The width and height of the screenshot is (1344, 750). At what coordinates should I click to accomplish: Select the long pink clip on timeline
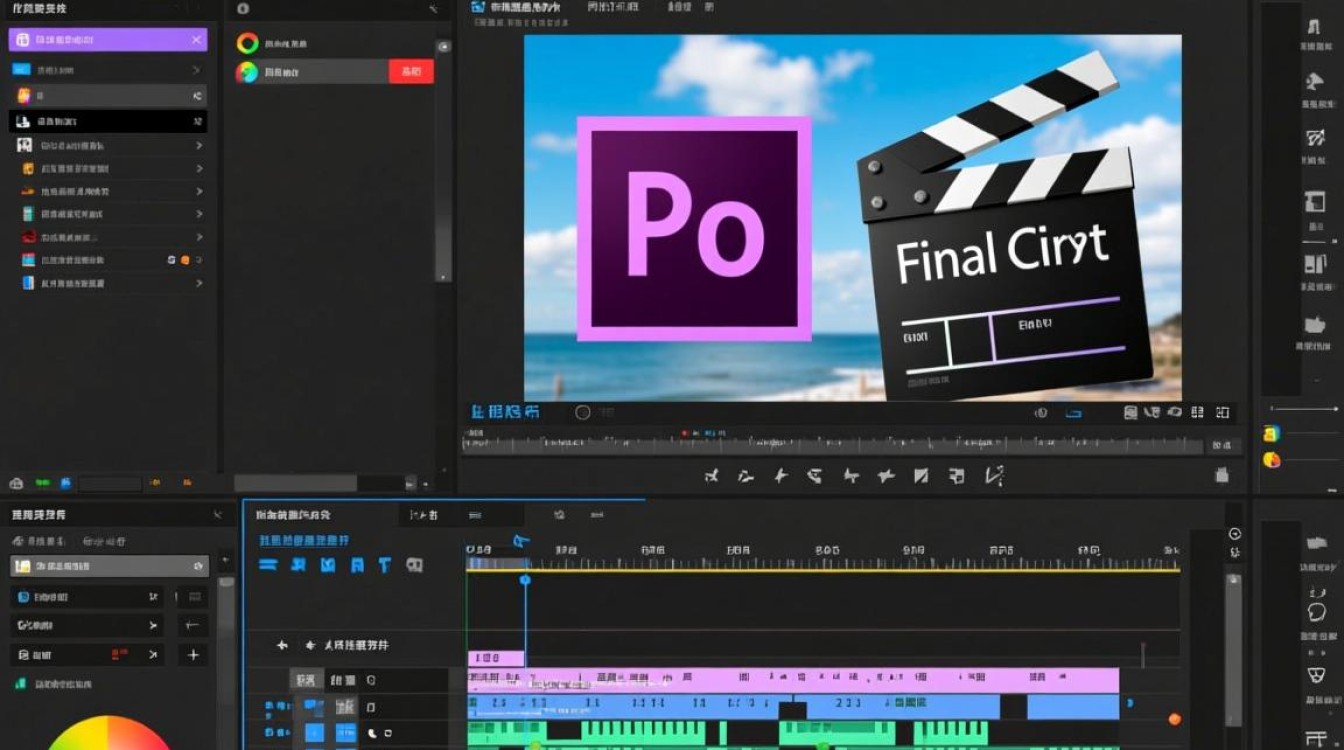point(792,680)
